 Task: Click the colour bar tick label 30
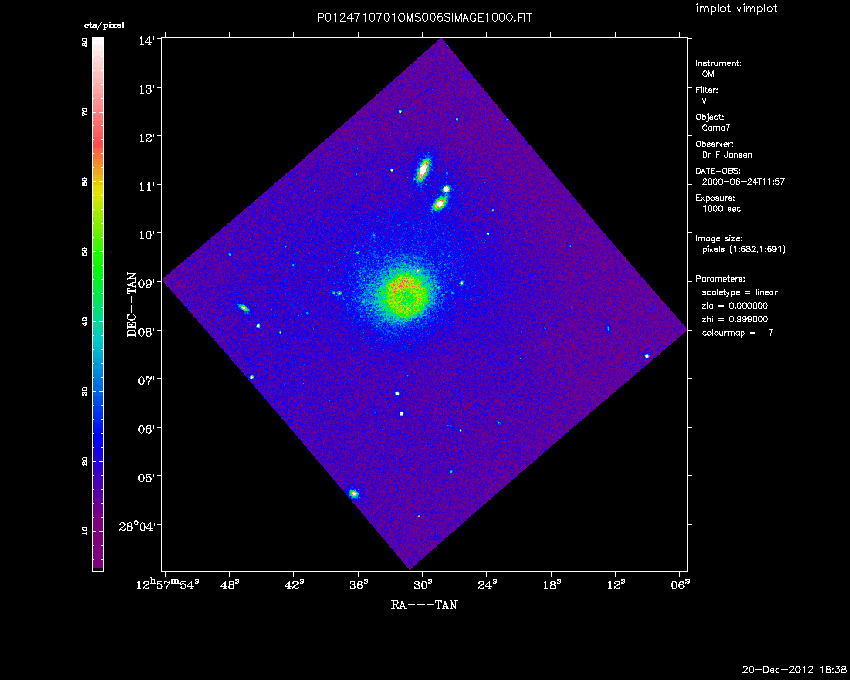(85, 392)
